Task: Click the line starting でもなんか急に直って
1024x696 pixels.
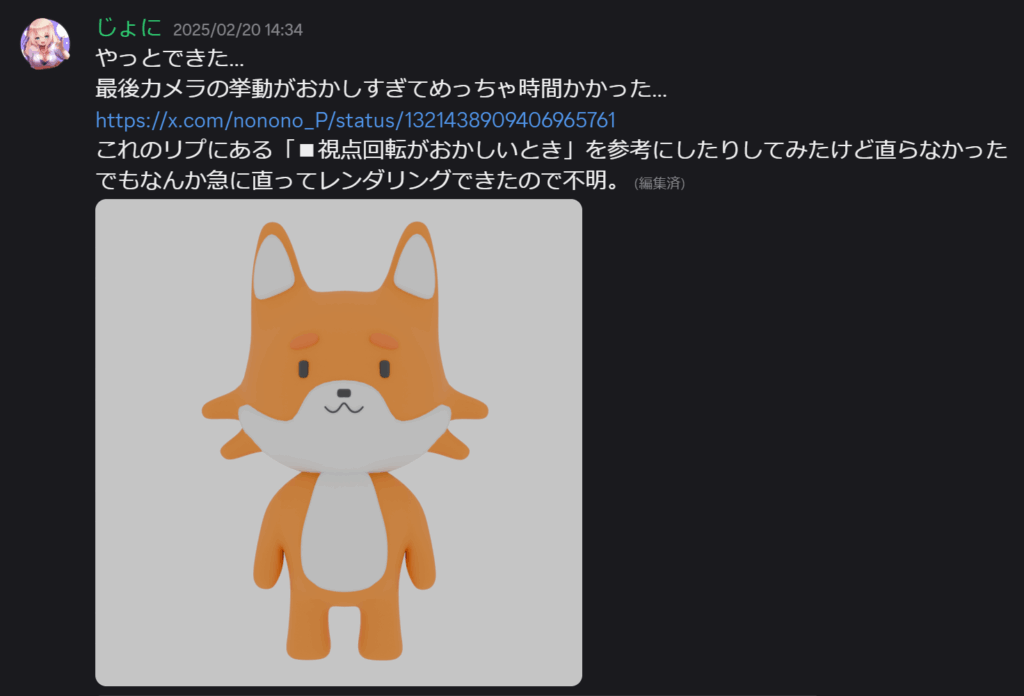Action: coord(358,180)
